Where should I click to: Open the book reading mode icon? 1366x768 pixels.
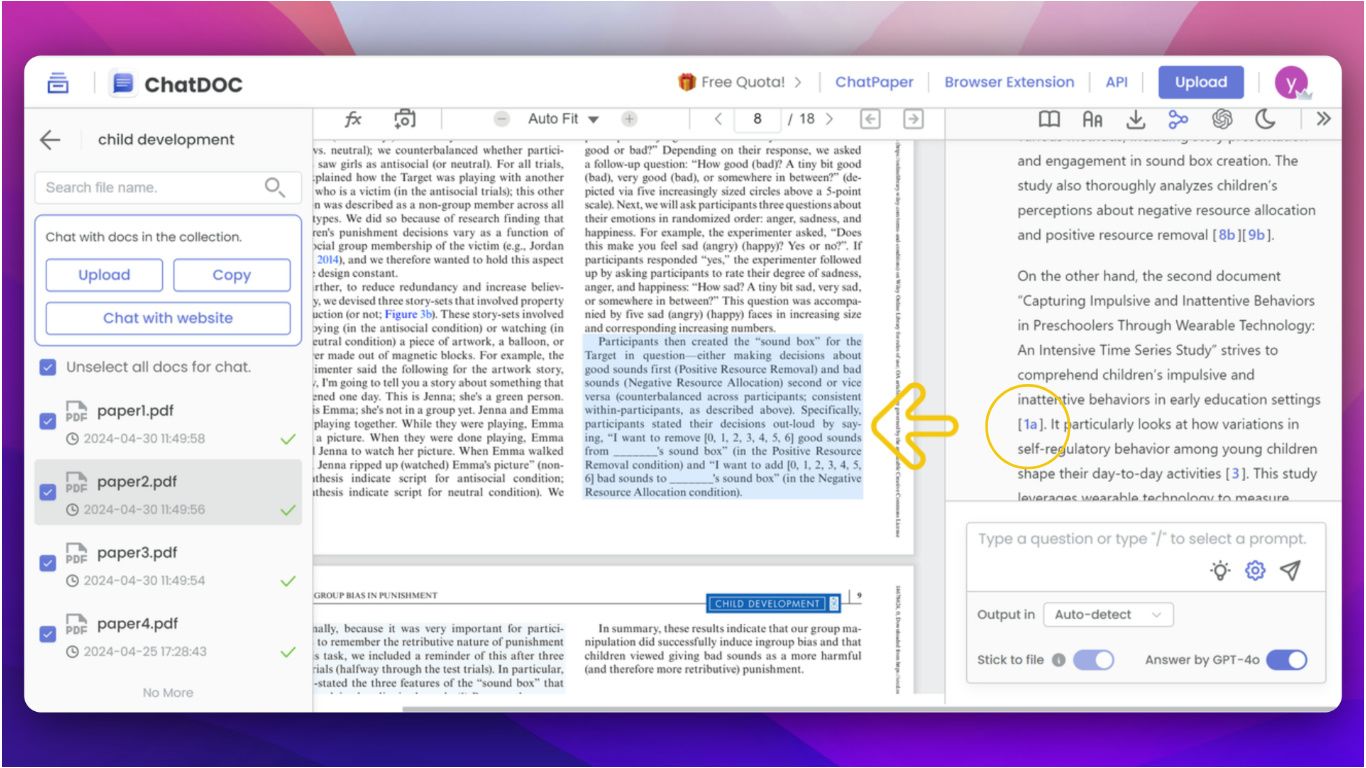pyautogui.click(x=1049, y=119)
